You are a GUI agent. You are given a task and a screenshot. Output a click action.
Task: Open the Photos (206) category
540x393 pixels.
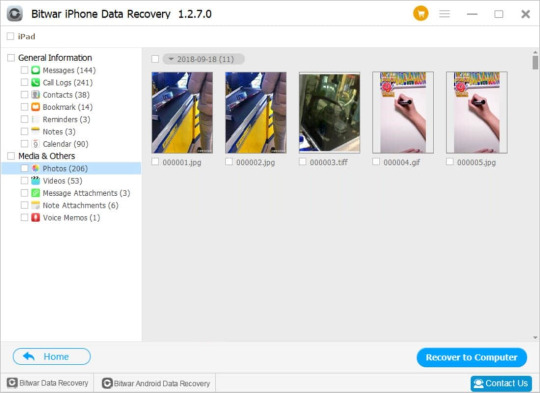tap(71, 168)
